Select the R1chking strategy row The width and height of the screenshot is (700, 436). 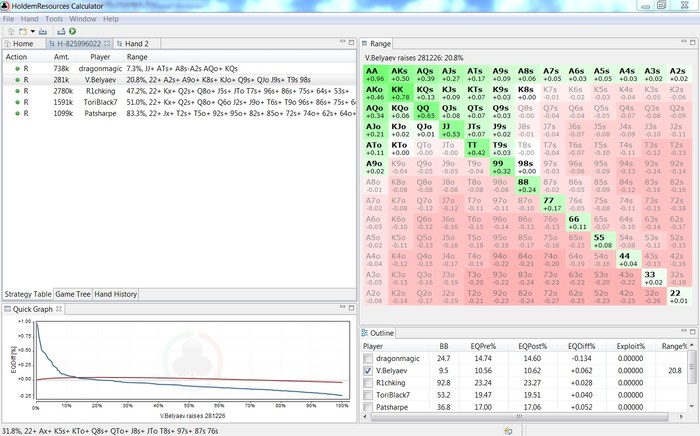coord(179,91)
